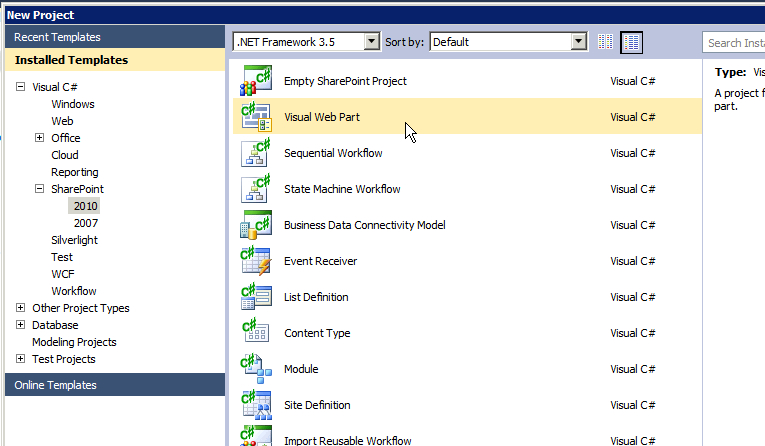The width and height of the screenshot is (765, 446).
Task: Open the Recent Templates section
Action: [x=115, y=37]
